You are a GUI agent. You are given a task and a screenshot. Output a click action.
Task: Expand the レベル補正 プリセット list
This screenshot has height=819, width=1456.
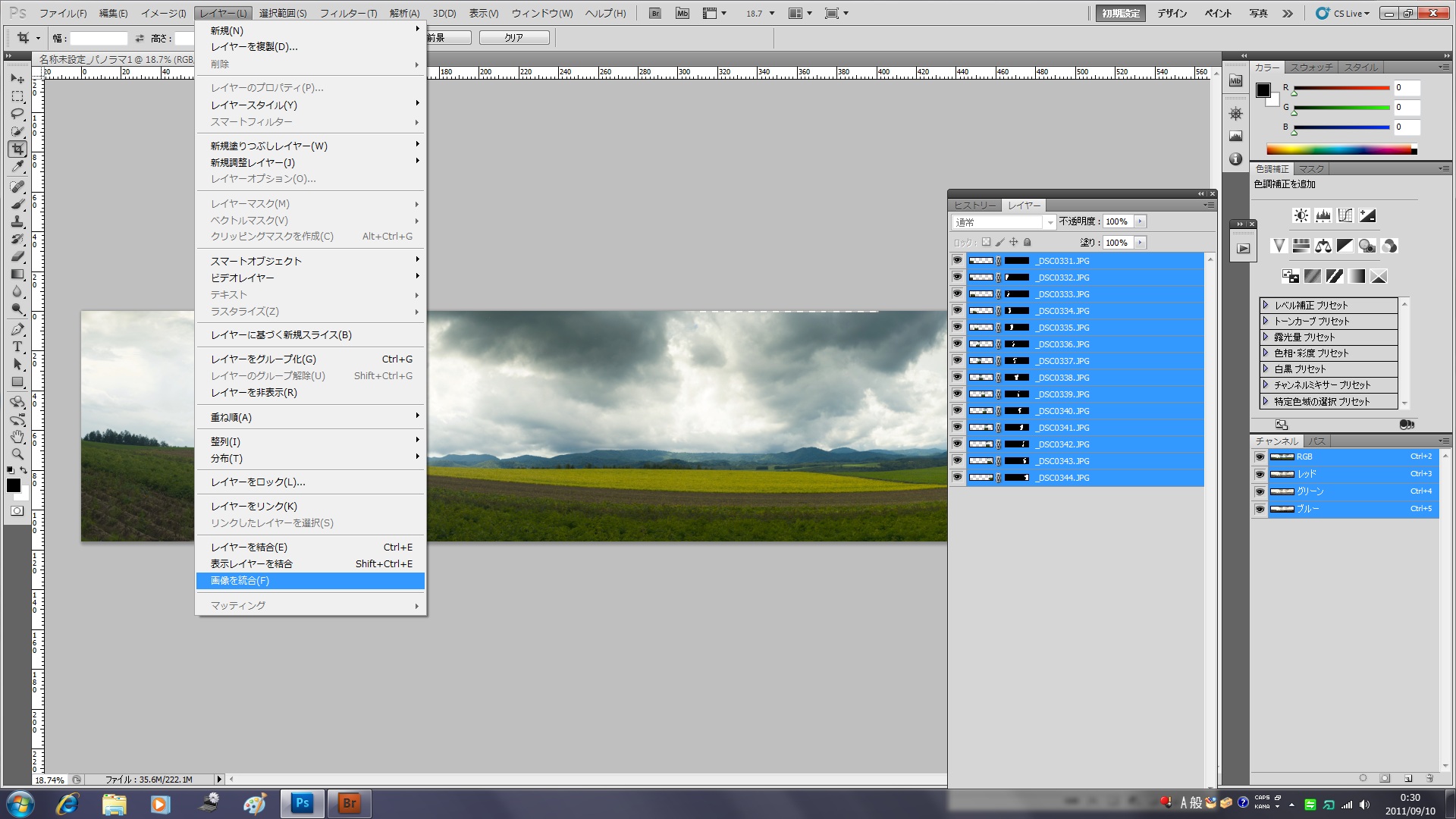point(1266,305)
